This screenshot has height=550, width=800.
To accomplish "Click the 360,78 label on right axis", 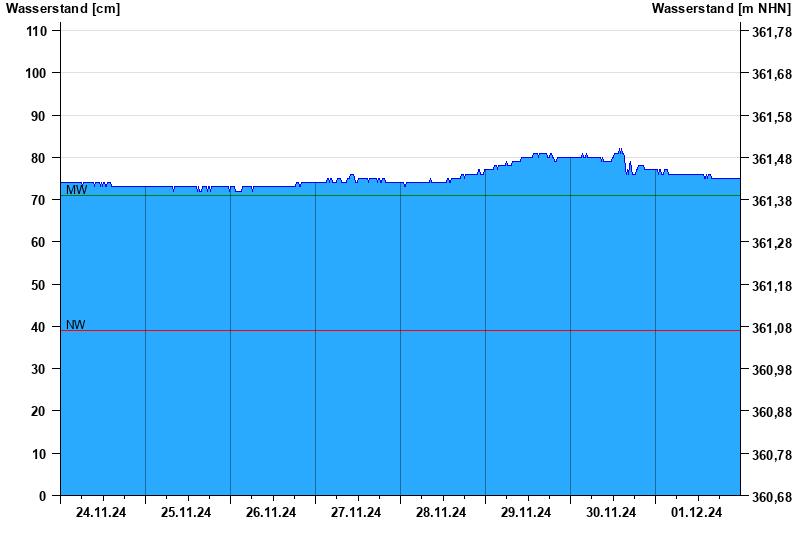I will point(772,455).
